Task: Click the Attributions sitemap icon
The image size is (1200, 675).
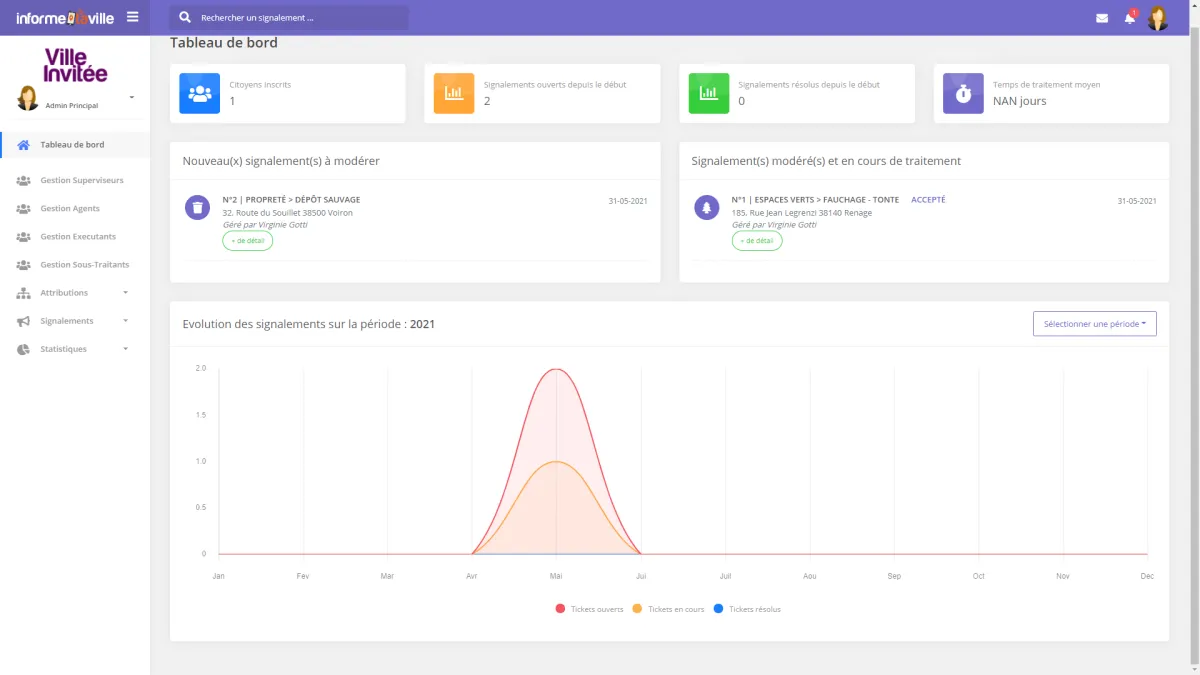Action: click(x=24, y=293)
